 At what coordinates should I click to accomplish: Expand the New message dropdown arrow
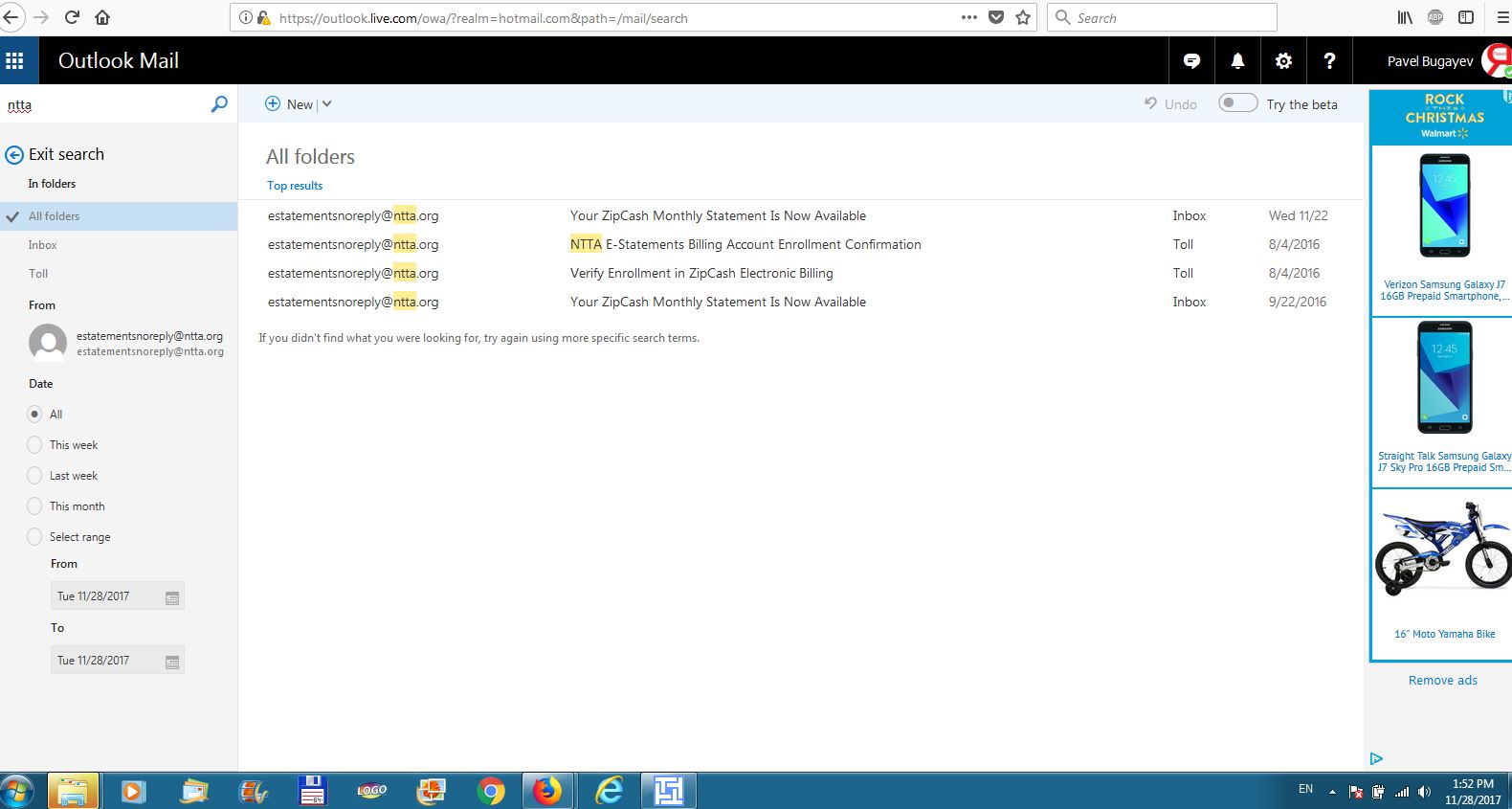326,104
